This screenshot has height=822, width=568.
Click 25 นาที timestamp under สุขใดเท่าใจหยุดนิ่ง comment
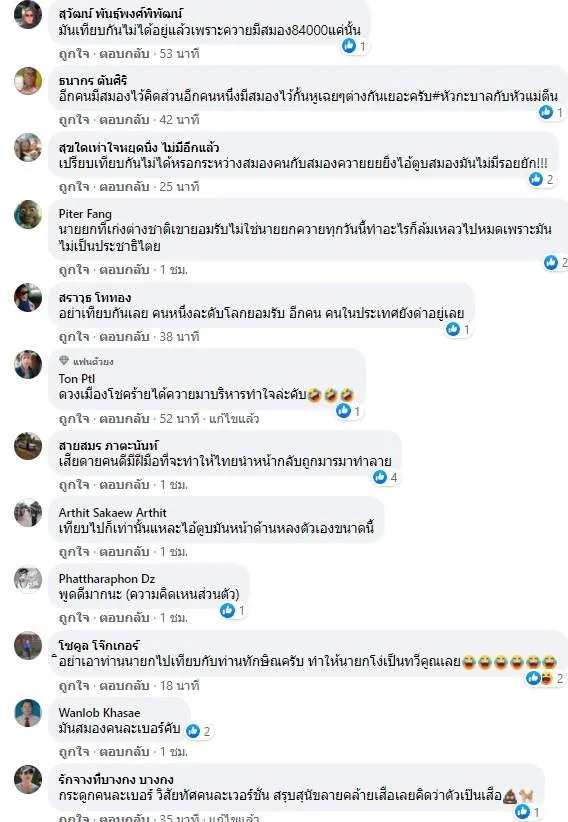[179, 187]
